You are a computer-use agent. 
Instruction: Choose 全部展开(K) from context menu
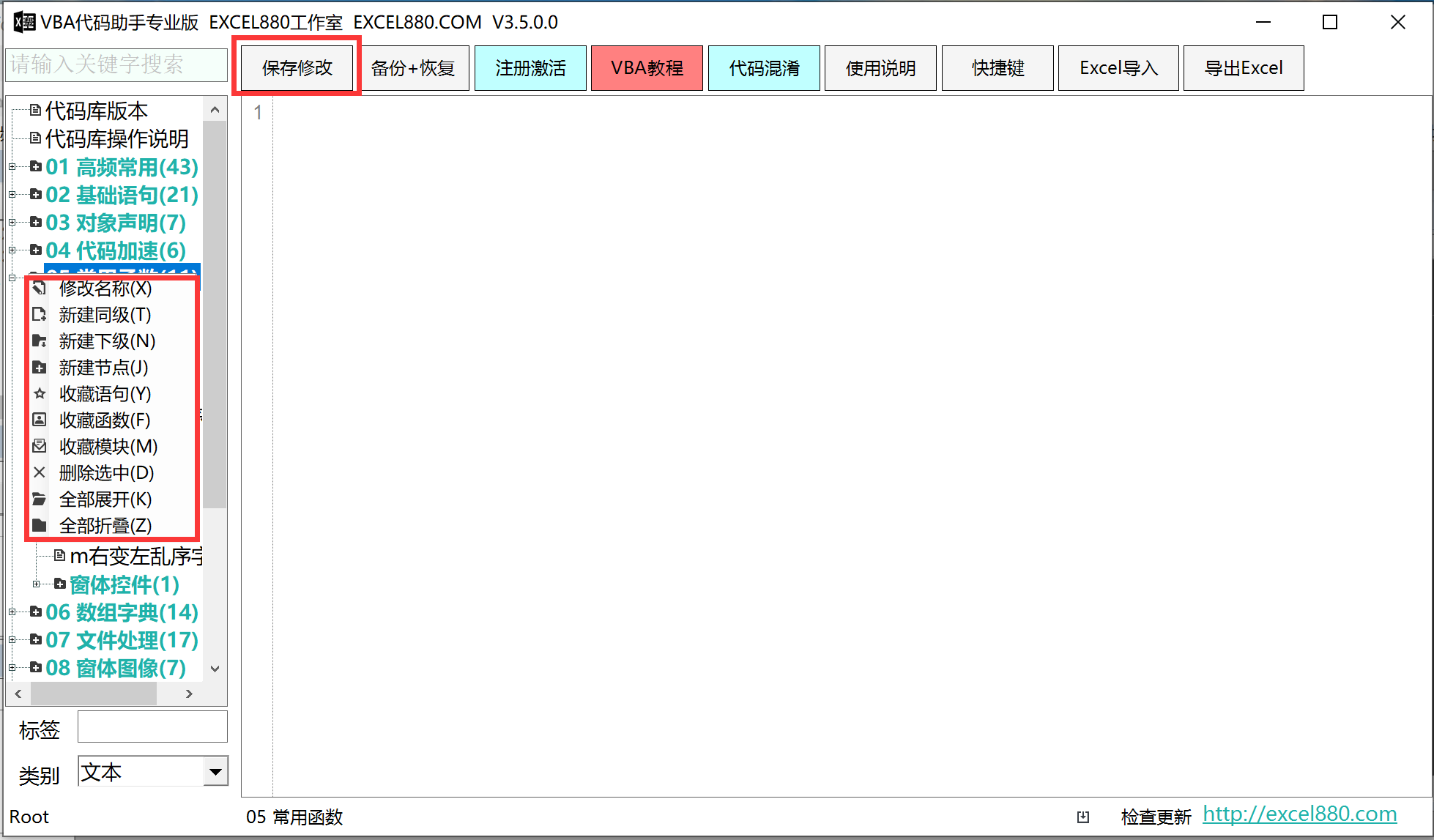pos(112,499)
